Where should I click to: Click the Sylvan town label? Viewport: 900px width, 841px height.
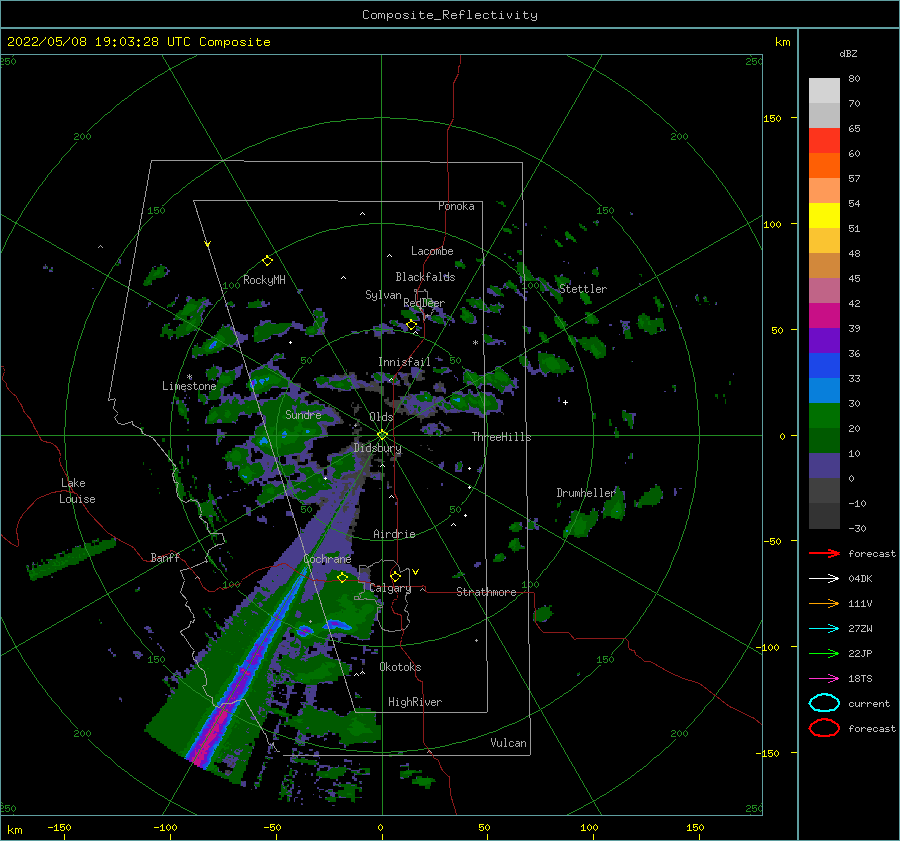[383, 295]
